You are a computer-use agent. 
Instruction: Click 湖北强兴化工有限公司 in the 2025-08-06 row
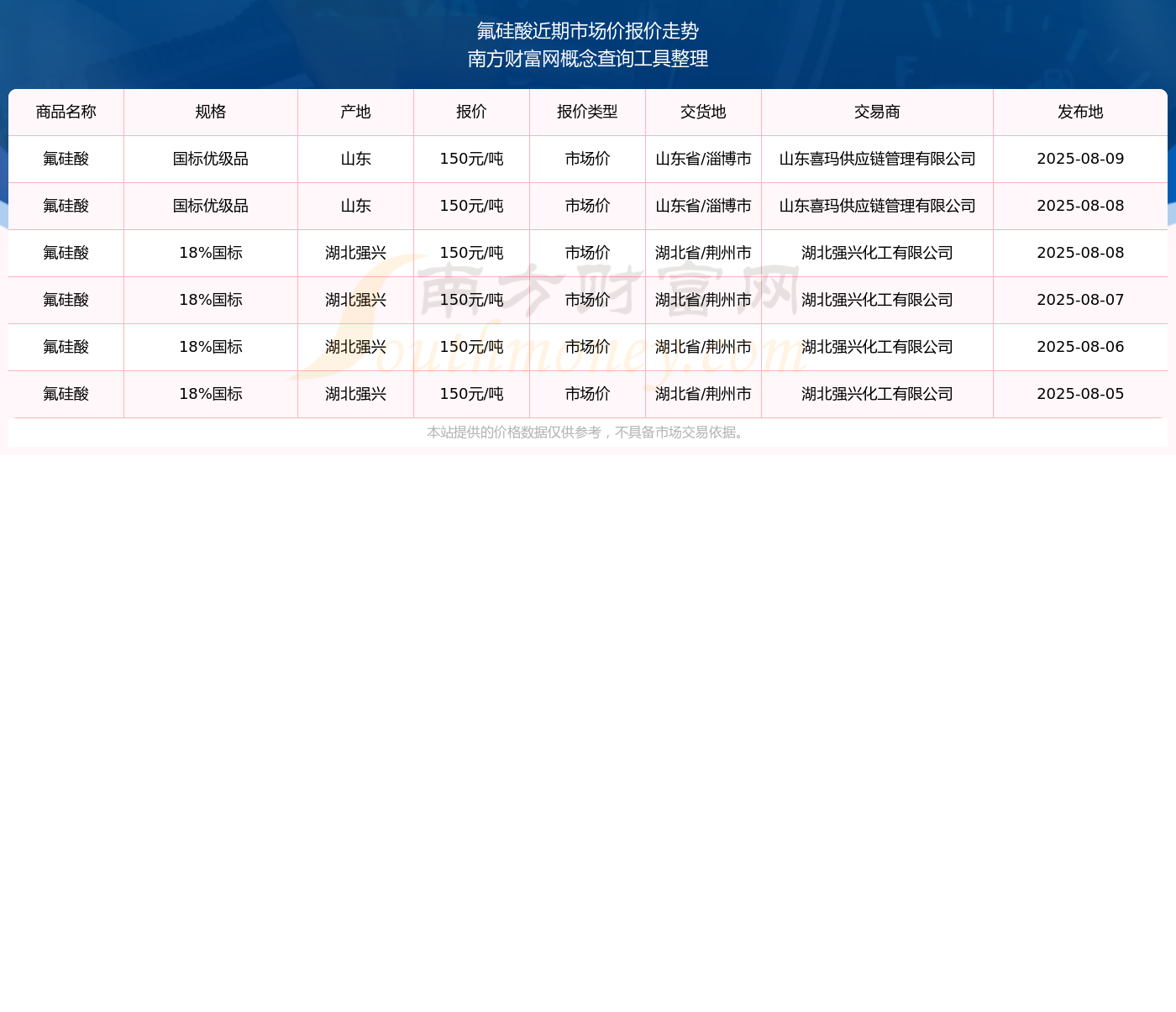[878, 347]
